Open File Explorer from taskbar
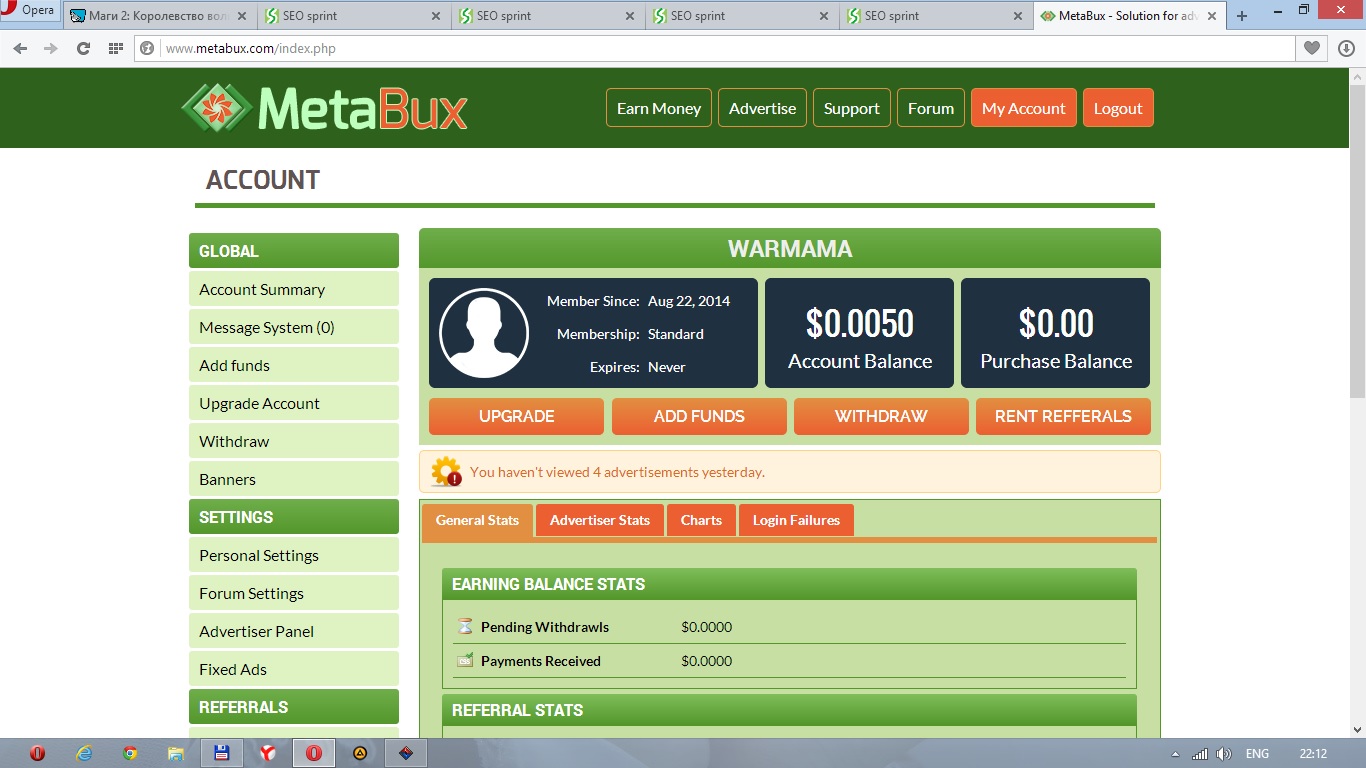This screenshot has height=768, width=1366. pyautogui.click(x=176, y=754)
